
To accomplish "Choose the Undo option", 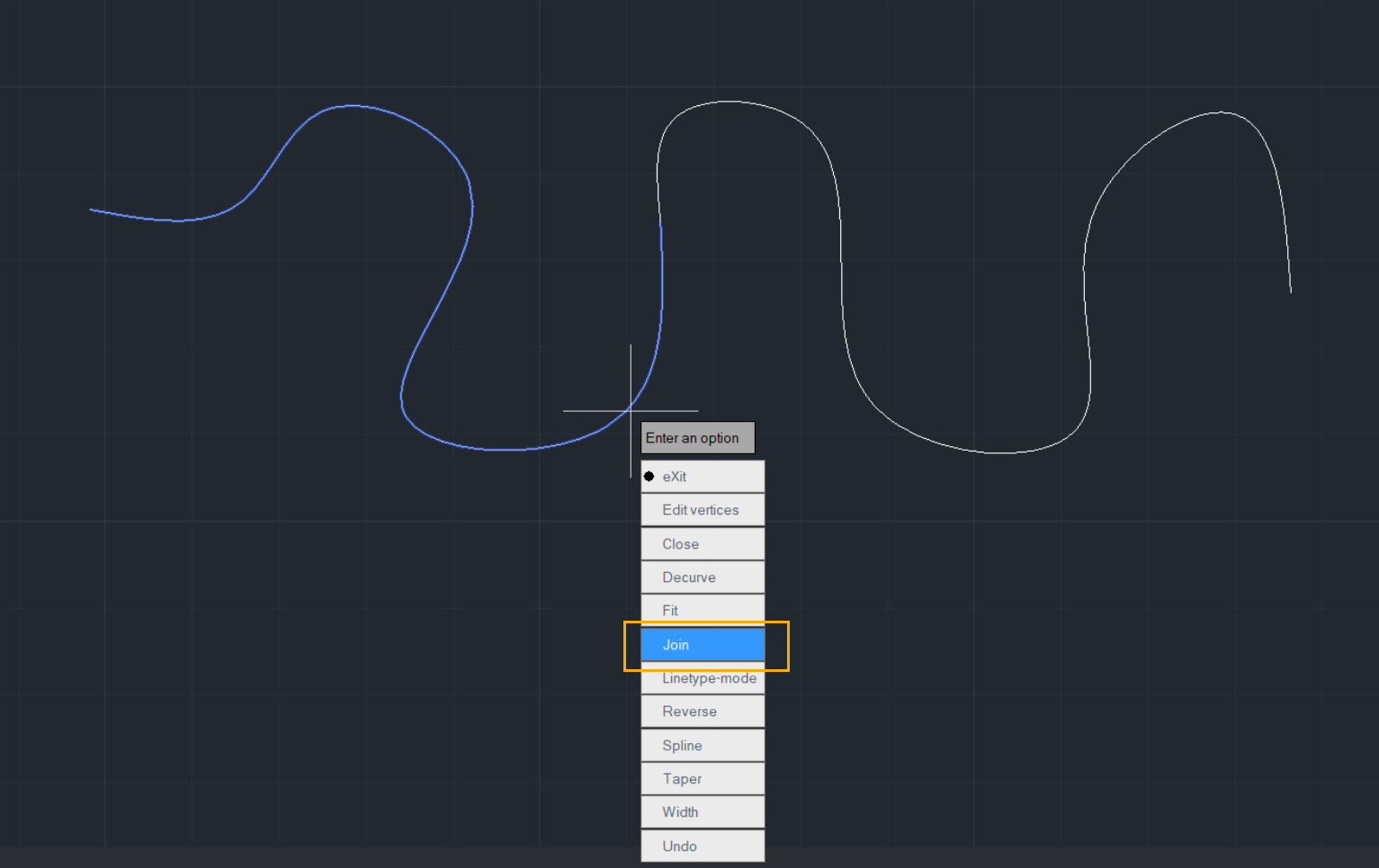I will (x=703, y=846).
